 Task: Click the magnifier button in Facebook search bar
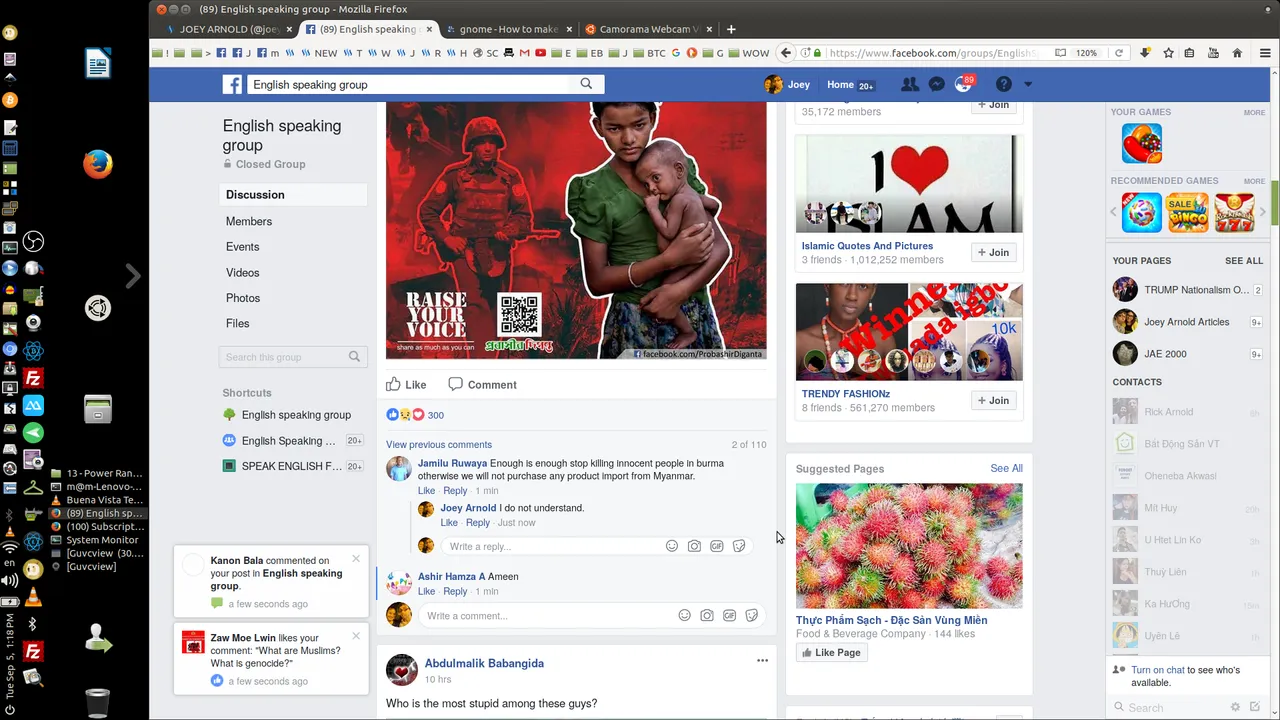[x=586, y=84]
